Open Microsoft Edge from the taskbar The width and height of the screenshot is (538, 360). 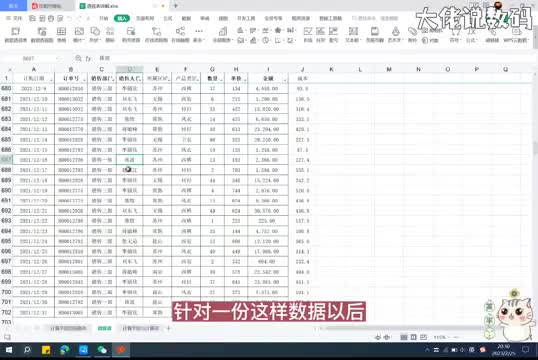[65, 350]
